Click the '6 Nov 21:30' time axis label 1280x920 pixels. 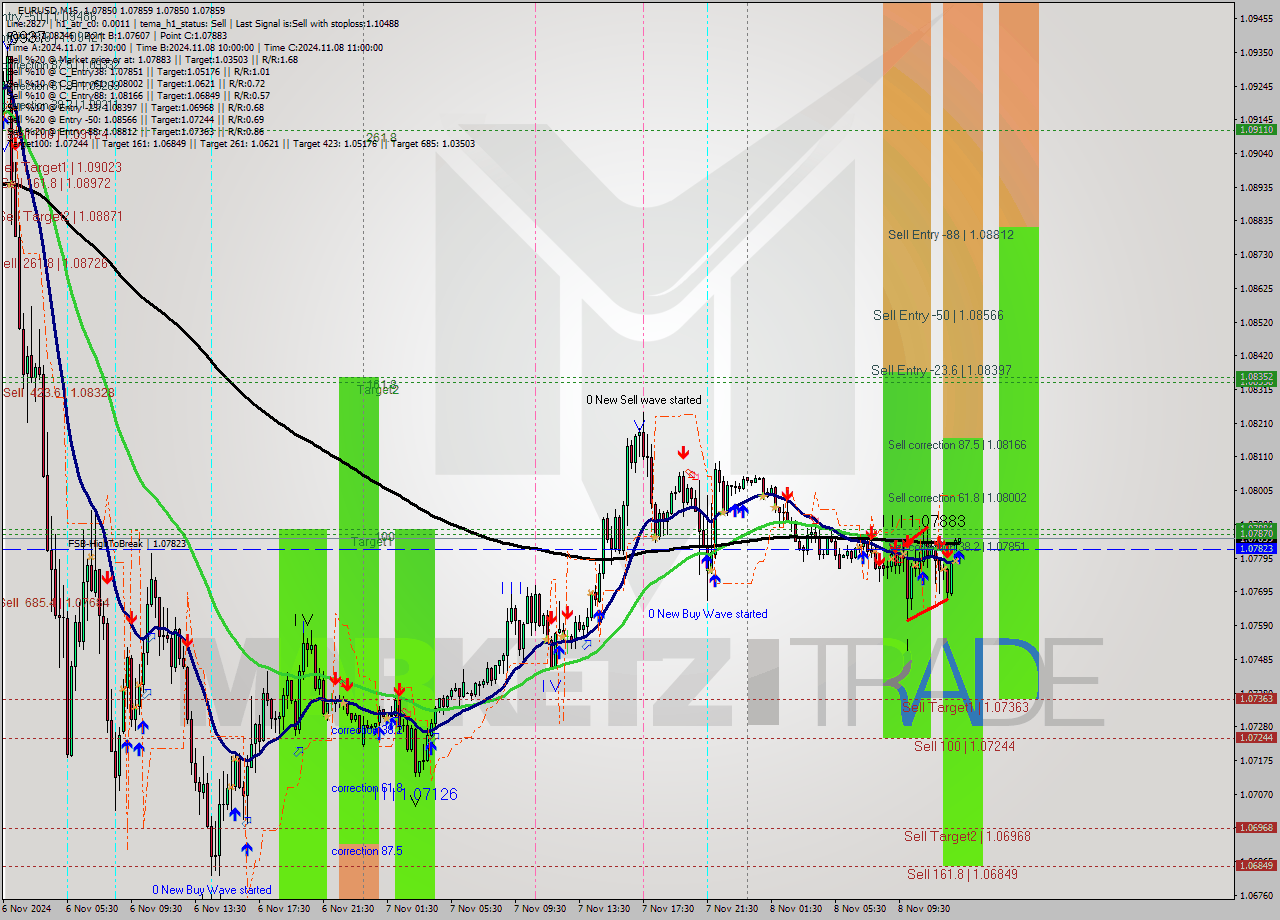tap(349, 909)
